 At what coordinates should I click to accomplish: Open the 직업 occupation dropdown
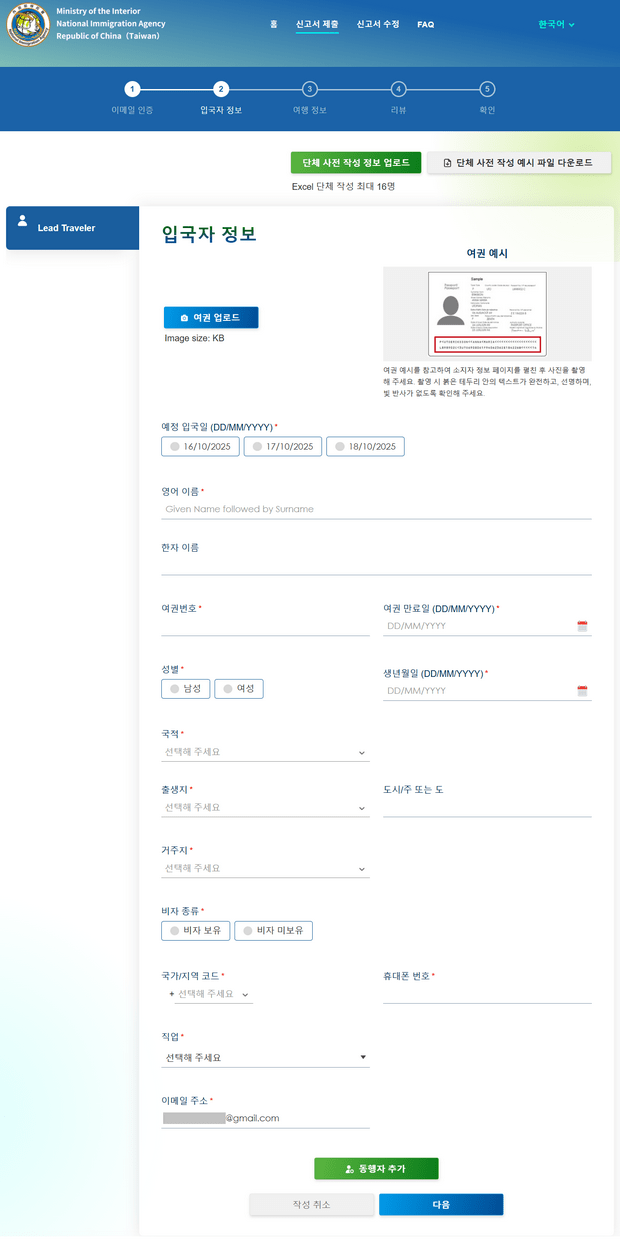point(265,1057)
